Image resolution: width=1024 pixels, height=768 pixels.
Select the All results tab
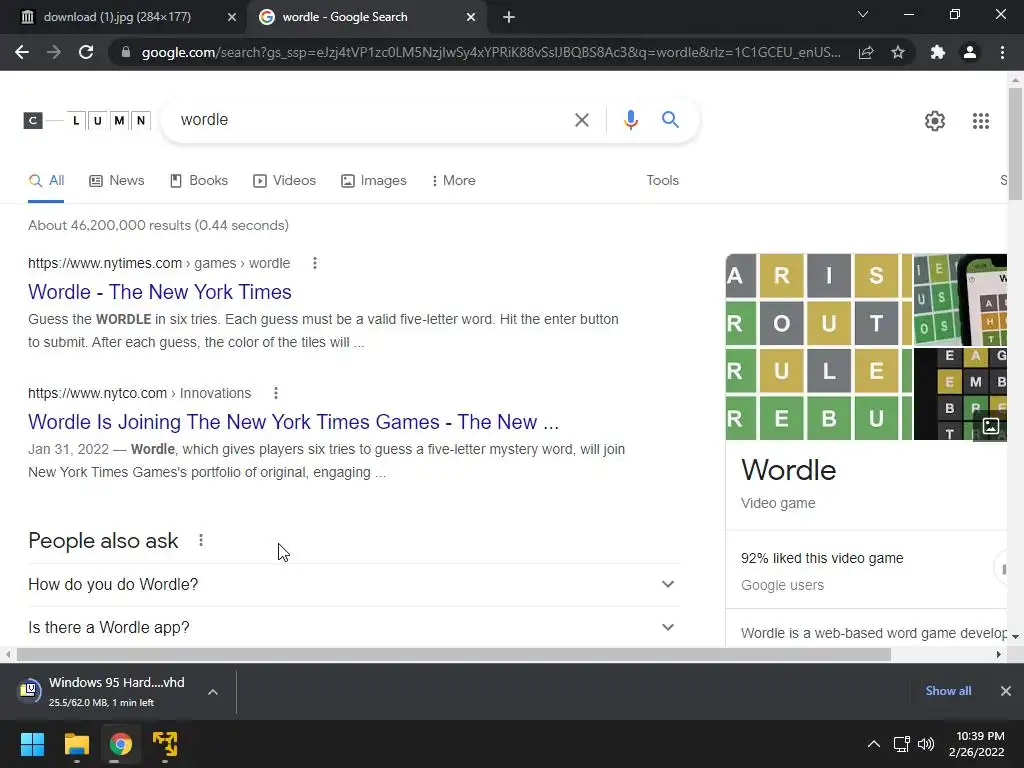pos(46,180)
